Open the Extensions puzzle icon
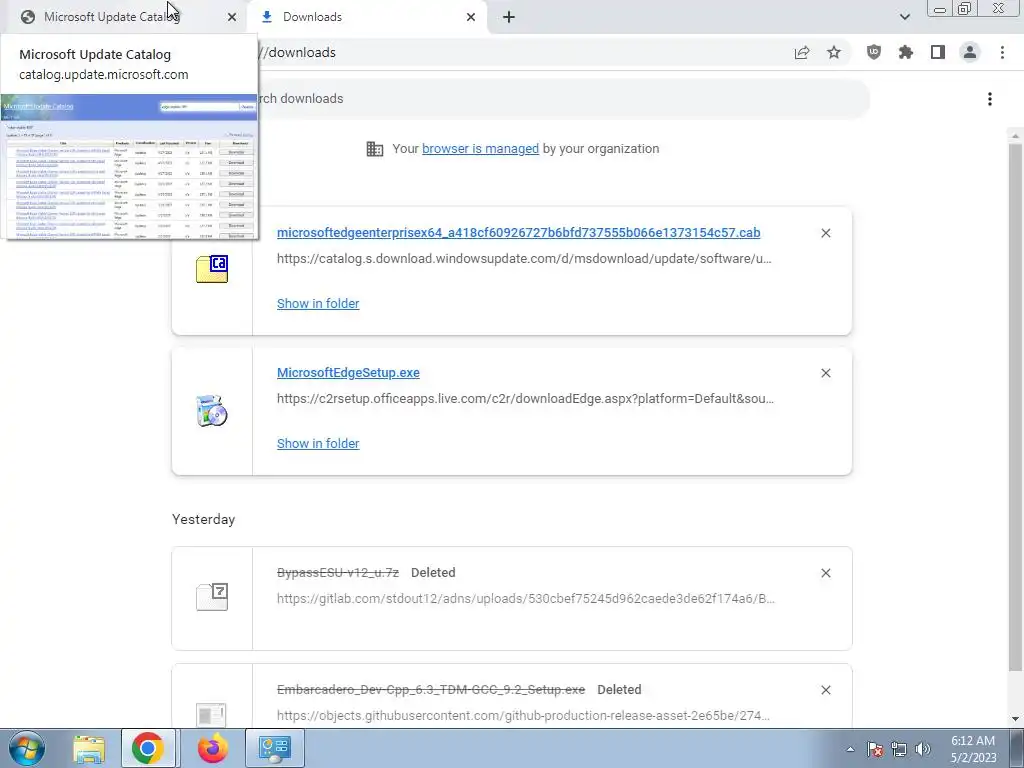Image resolution: width=1024 pixels, height=768 pixels. pyautogui.click(x=906, y=52)
